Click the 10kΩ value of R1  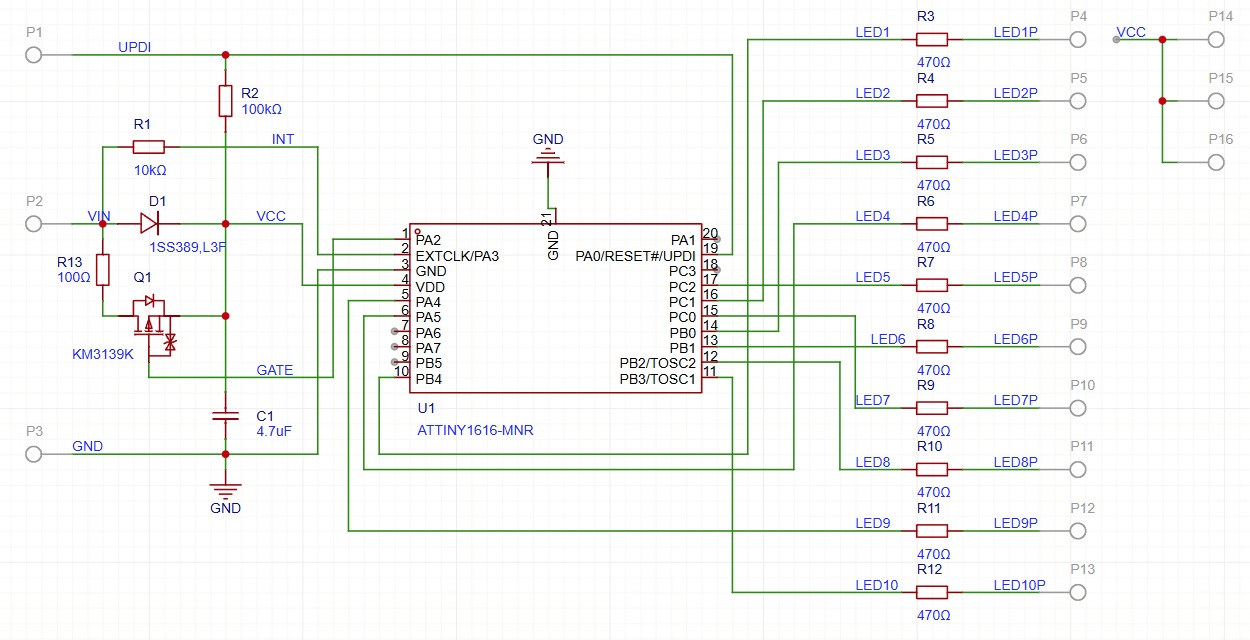(x=150, y=170)
